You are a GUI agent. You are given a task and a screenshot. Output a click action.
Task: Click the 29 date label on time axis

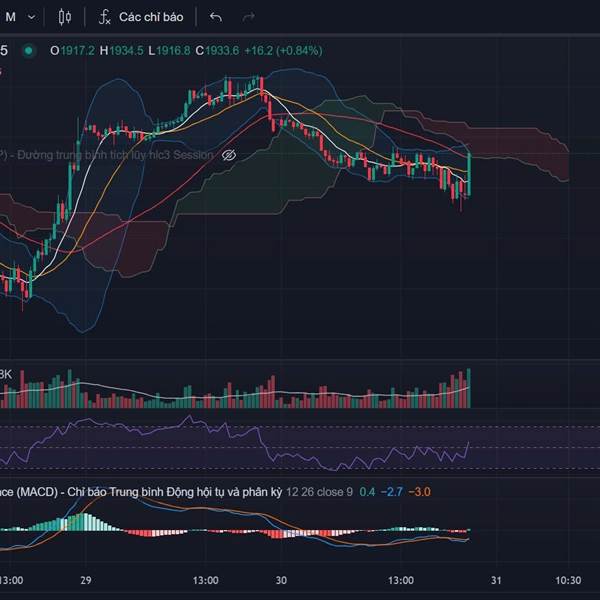86,580
